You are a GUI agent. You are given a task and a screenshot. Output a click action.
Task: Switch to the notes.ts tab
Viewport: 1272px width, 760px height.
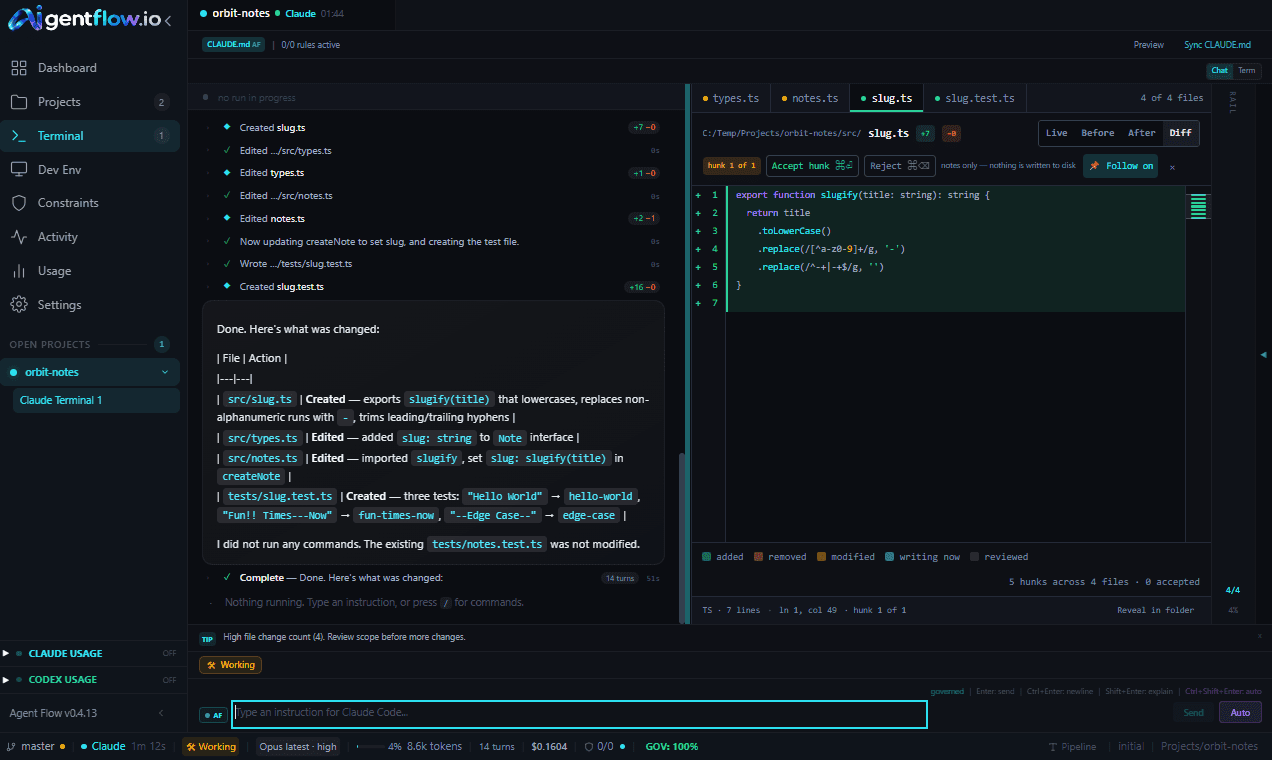(x=809, y=98)
